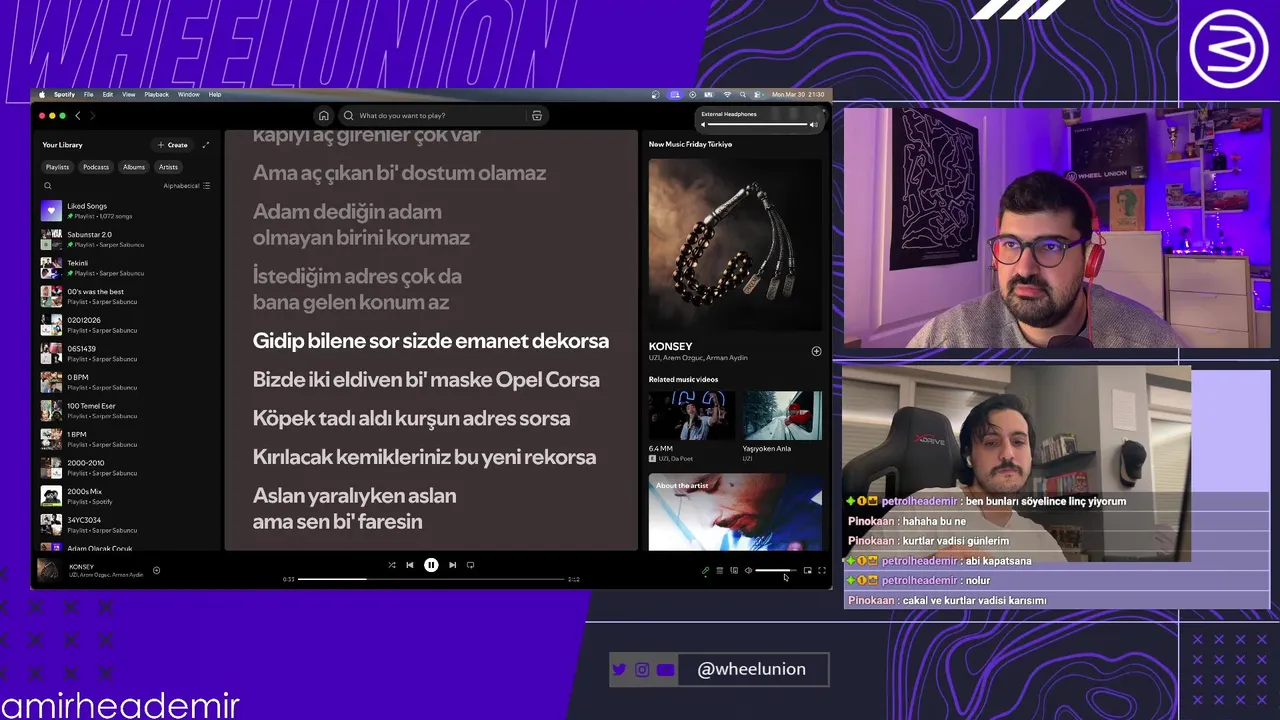Jump to lyric line 'Bizde iki eldiven'
Screen dimensions: 1280x720
pos(426,380)
